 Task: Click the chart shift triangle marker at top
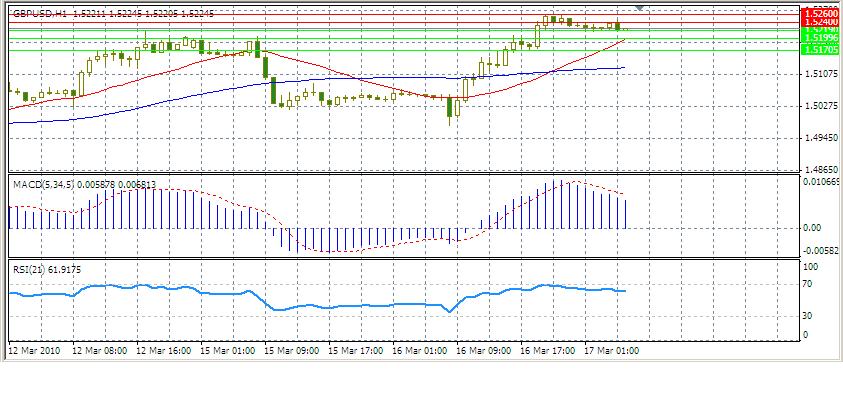click(640, 8)
